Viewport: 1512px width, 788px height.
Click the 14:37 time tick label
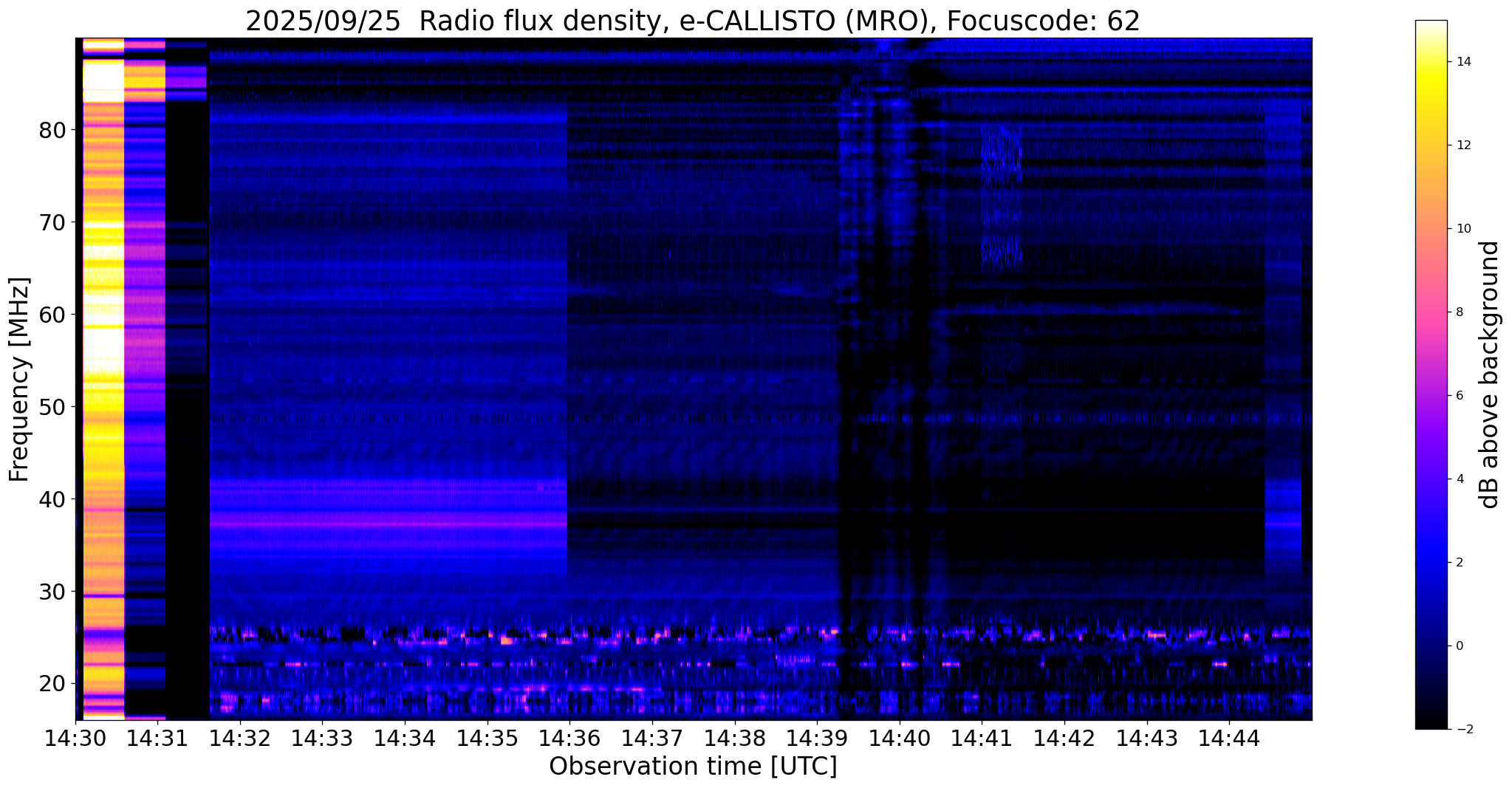(x=652, y=738)
